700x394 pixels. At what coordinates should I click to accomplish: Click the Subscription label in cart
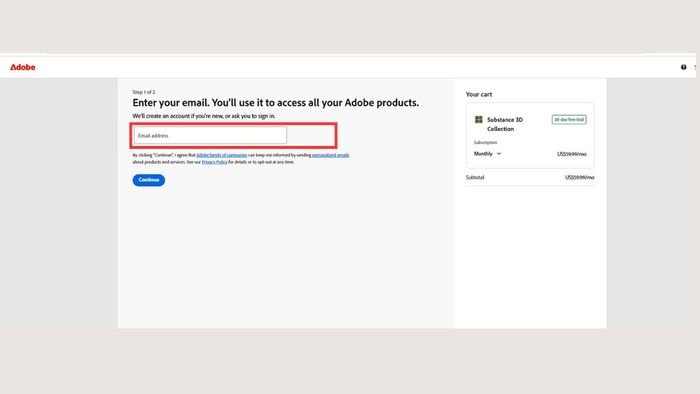[485, 142]
